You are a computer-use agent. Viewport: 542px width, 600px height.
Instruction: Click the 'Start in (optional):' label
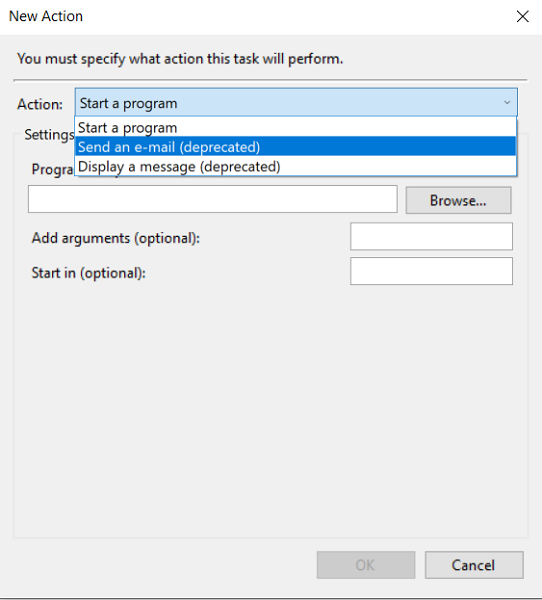88,273
